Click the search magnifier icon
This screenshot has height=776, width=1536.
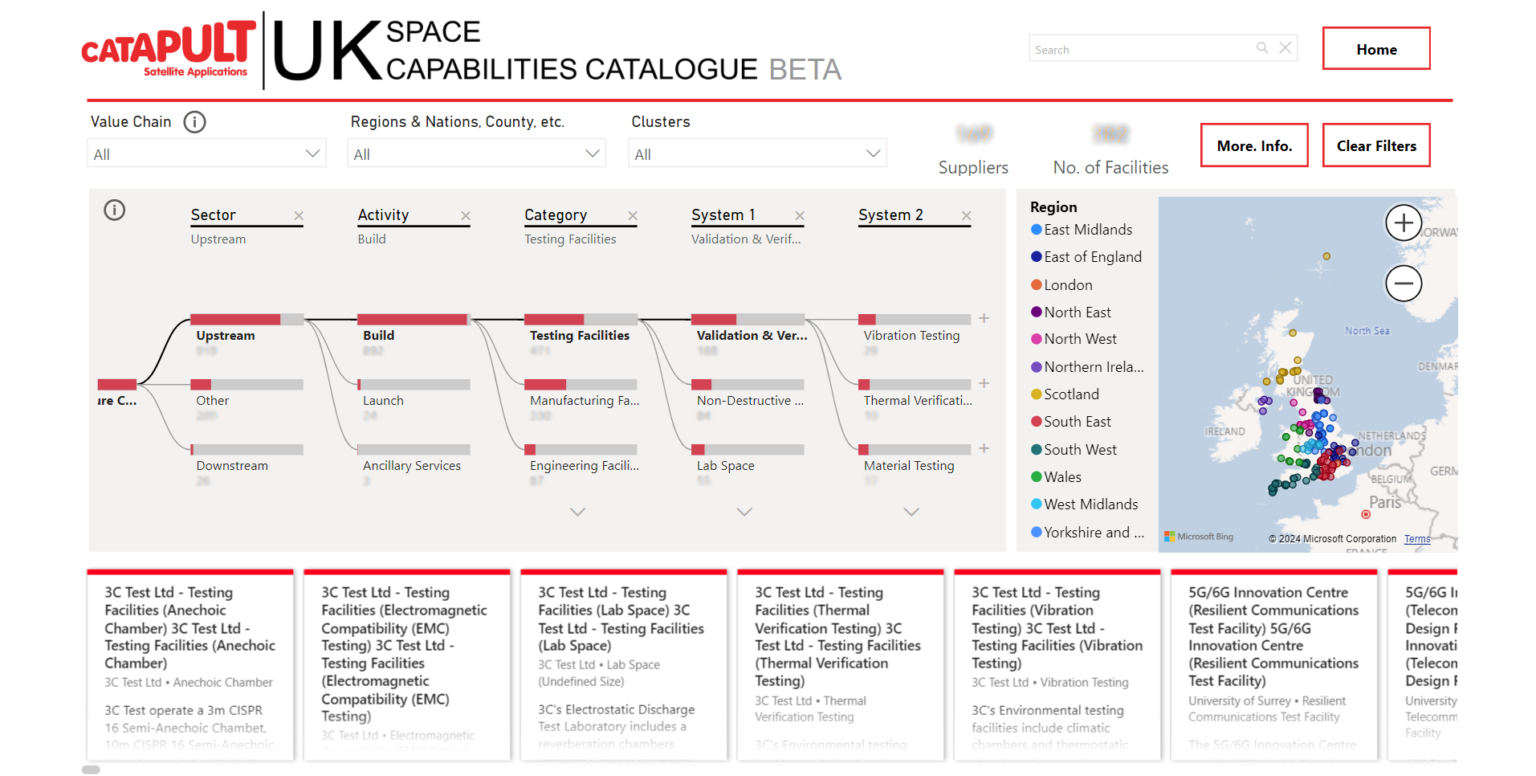(1263, 48)
